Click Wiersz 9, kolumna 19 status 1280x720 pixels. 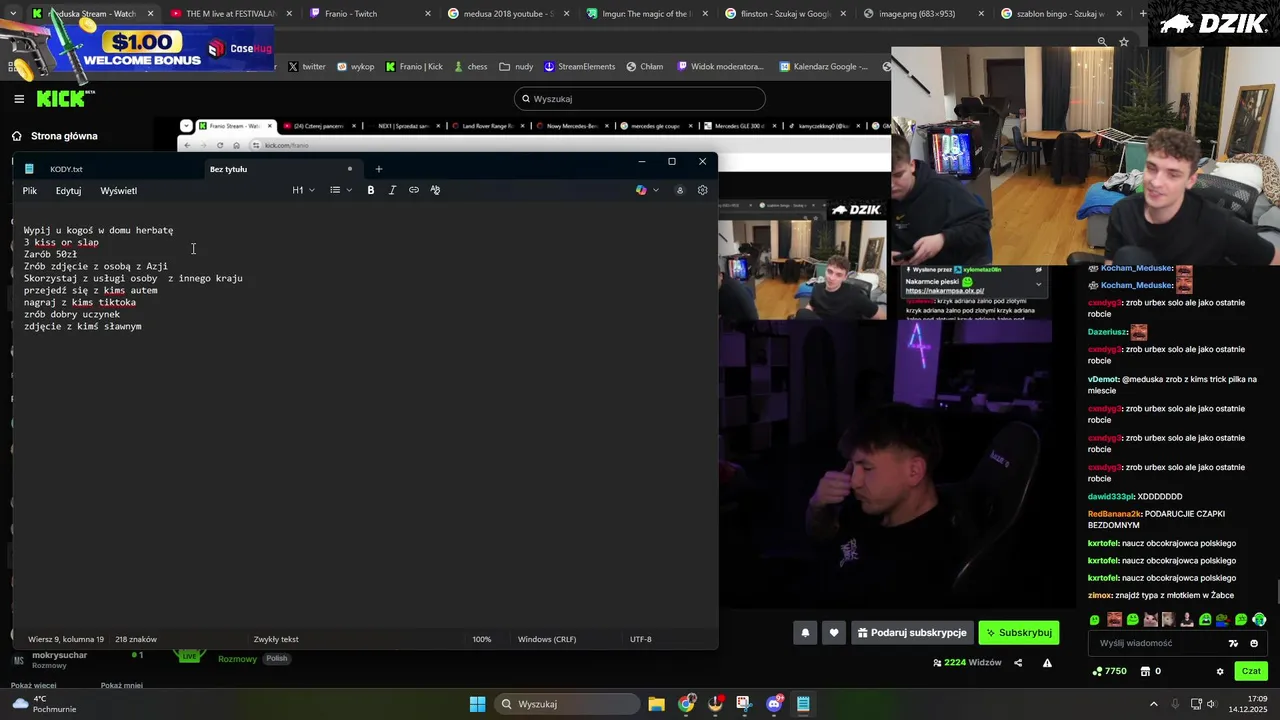click(66, 639)
